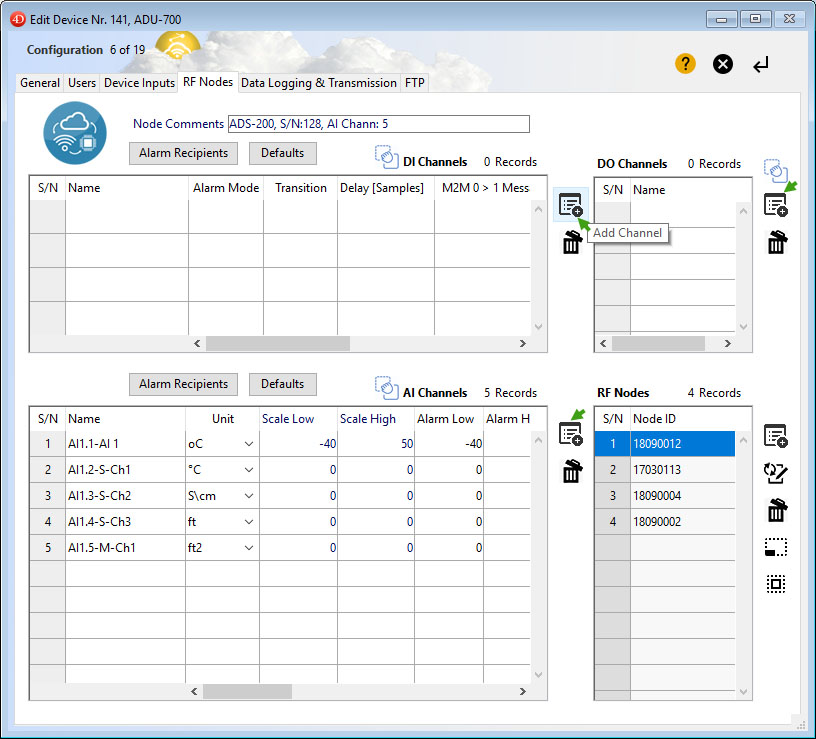
Task: Click the Scale High column header
Action: 376,419
